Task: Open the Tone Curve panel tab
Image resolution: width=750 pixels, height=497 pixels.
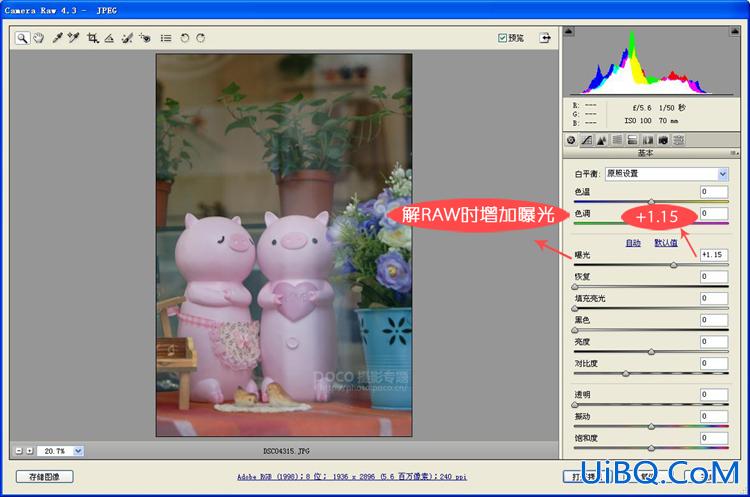Action: pos(587,140)
